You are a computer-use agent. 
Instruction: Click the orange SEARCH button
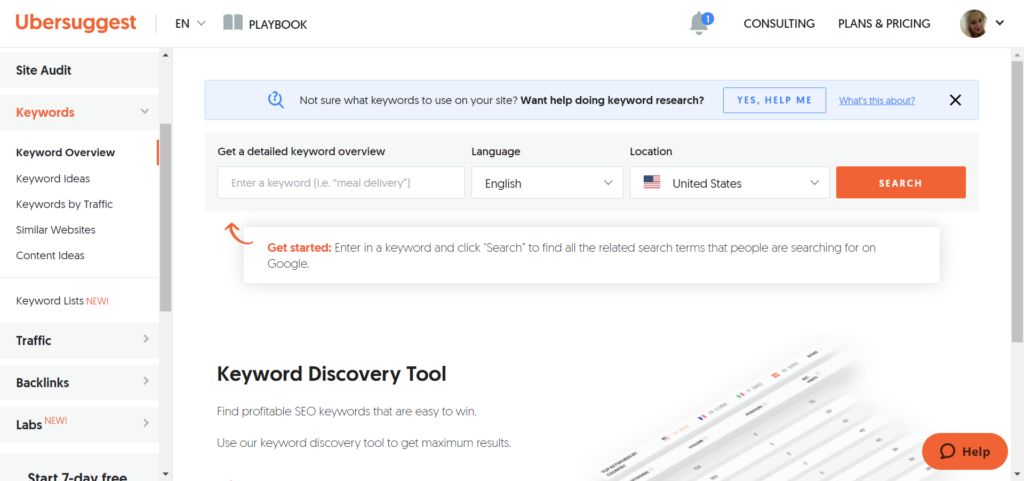901,183
